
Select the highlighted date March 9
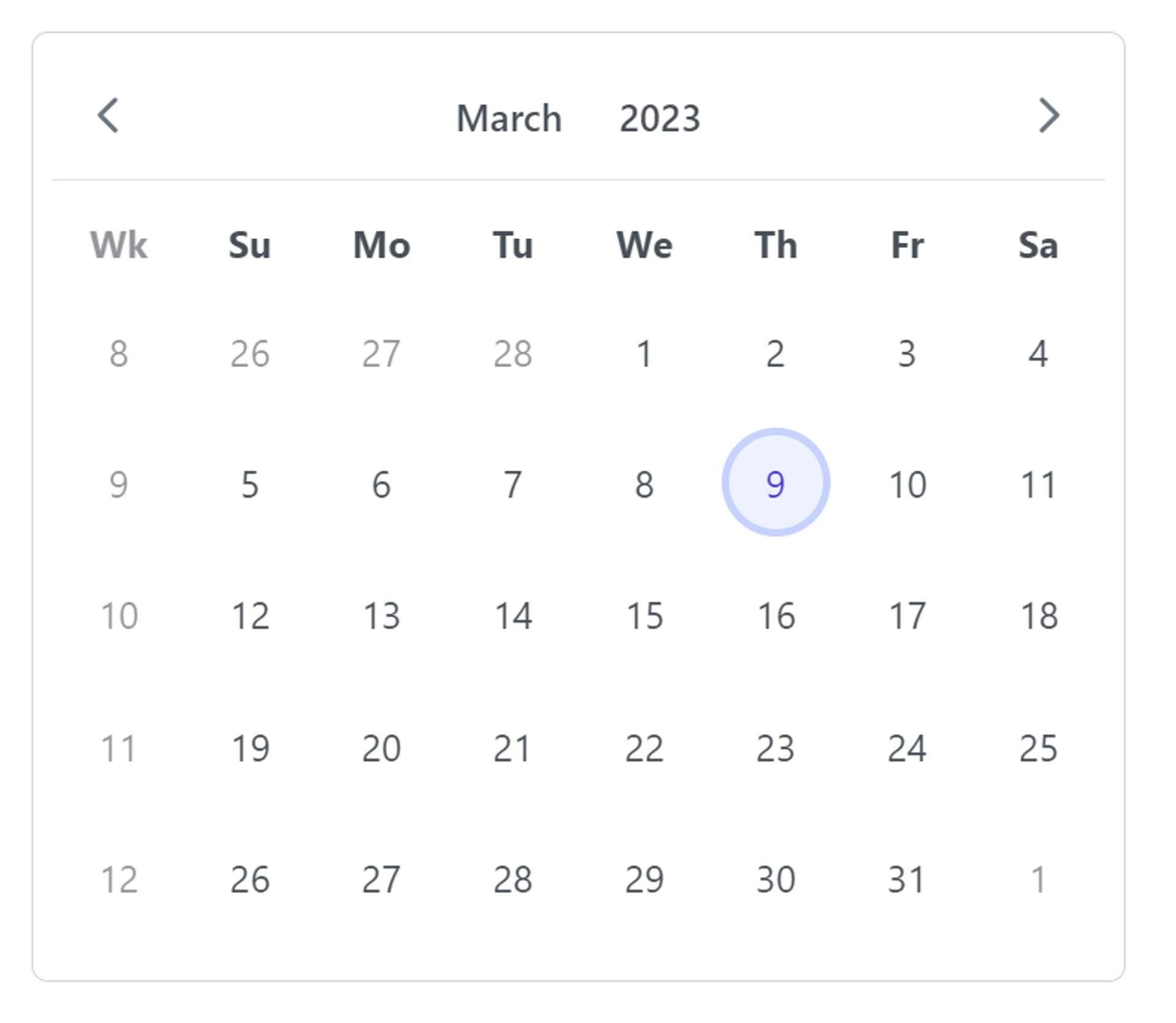(x=775, y=484)
